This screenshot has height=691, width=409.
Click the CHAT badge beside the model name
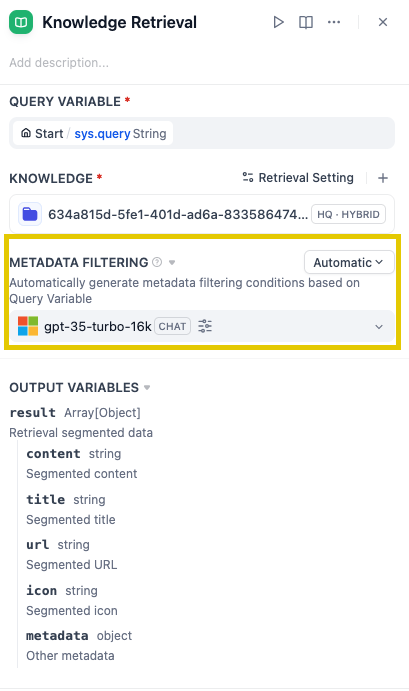coord(172,326)
